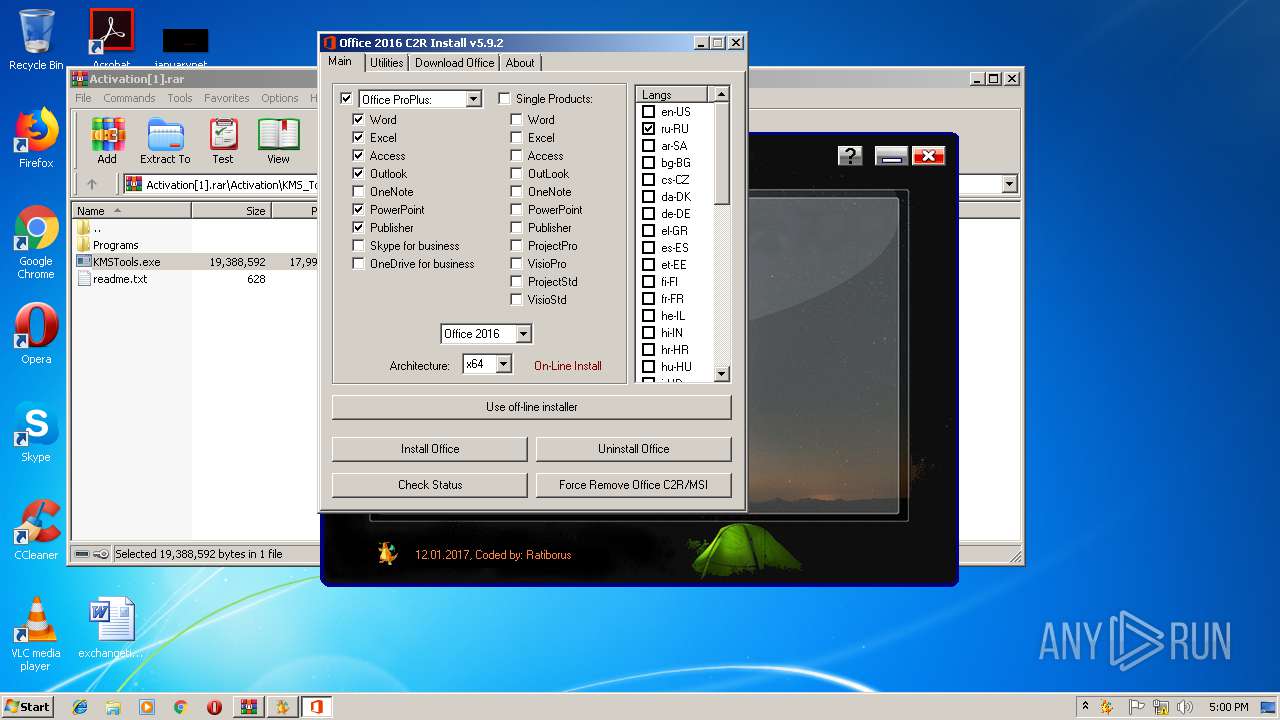Image resolution: width=1280 pixels, height=720 pixels.
Task: Click the Uninstall Office button
Action: [x=634, y=449]
